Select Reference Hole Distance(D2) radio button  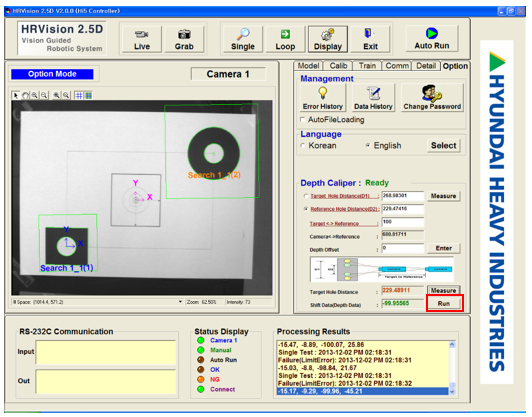[x=306, y=209]
